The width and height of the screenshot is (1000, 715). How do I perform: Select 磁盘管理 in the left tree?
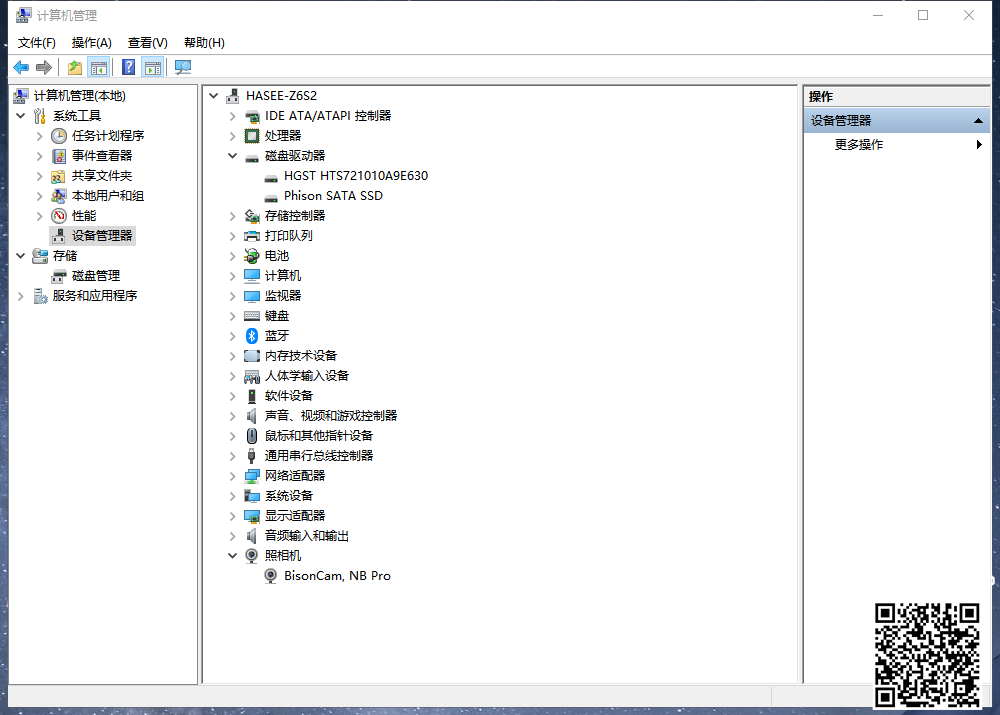tap(96, 276)
